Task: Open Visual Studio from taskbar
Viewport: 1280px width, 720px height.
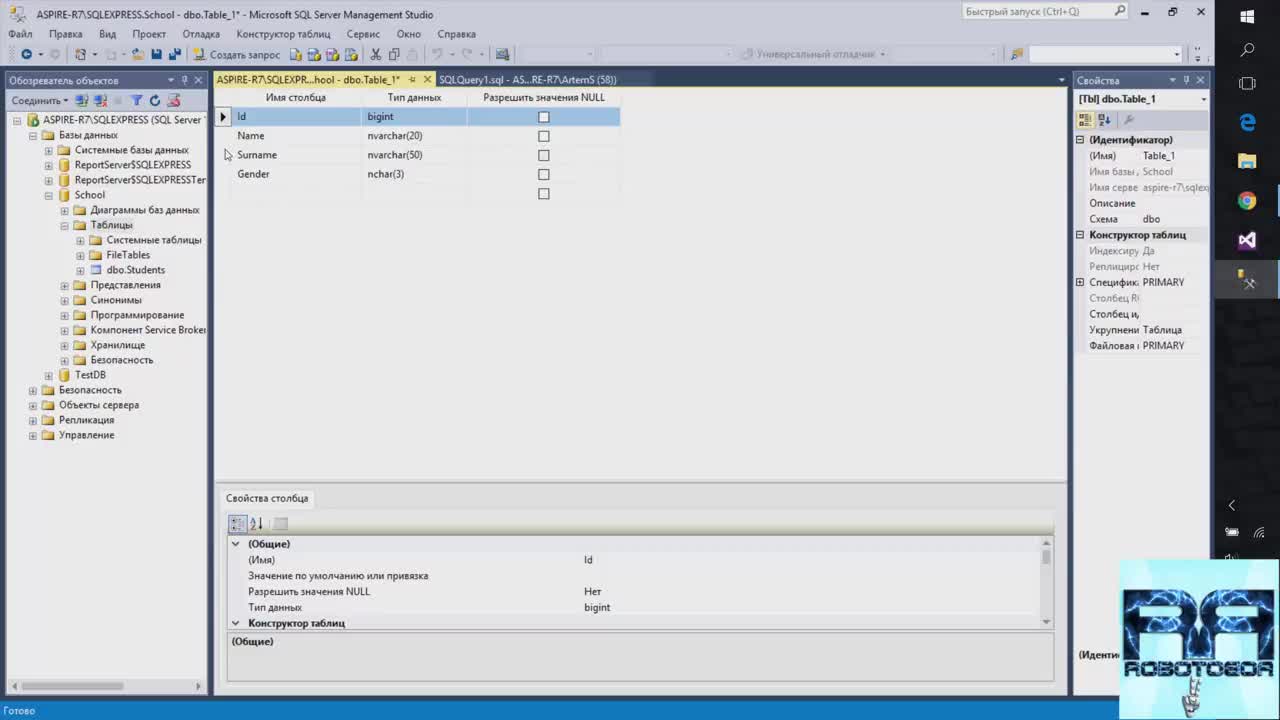Action: [1247, 241]
